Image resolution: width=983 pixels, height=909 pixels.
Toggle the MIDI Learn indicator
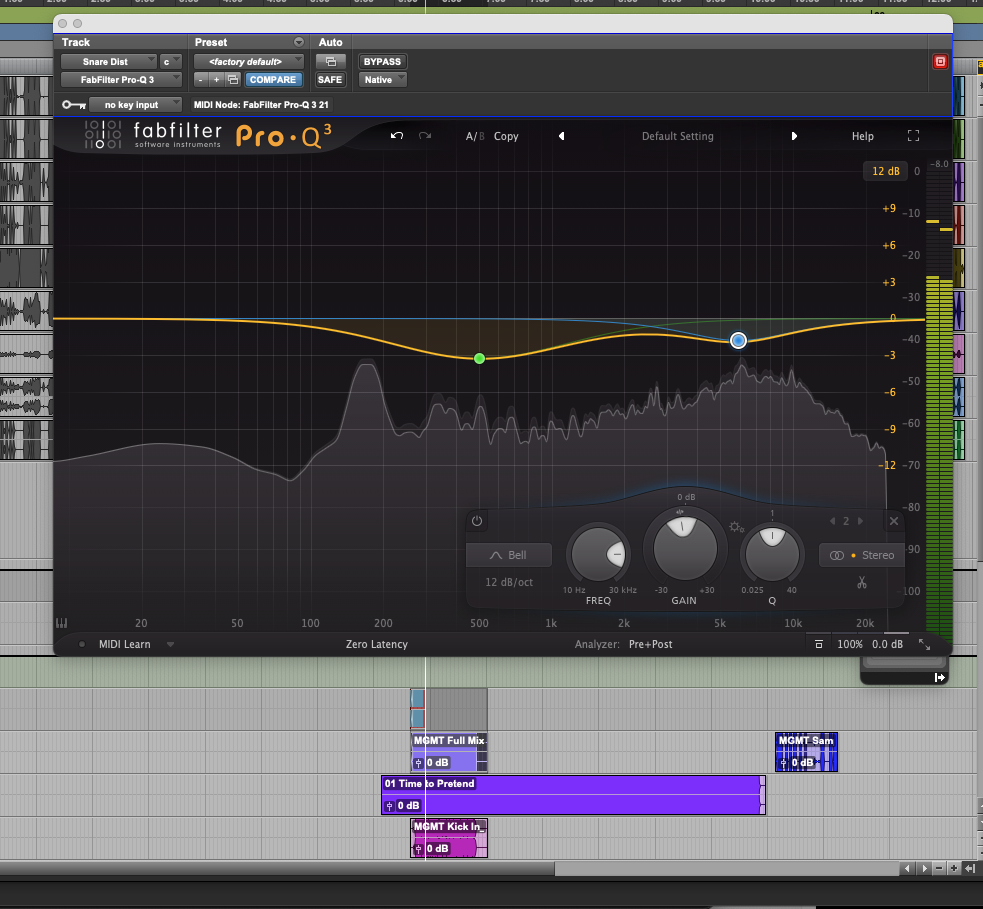(81, 644)
